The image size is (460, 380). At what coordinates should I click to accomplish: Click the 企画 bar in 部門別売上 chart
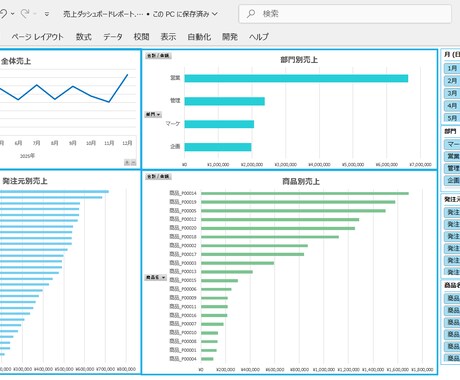[218, 147]
